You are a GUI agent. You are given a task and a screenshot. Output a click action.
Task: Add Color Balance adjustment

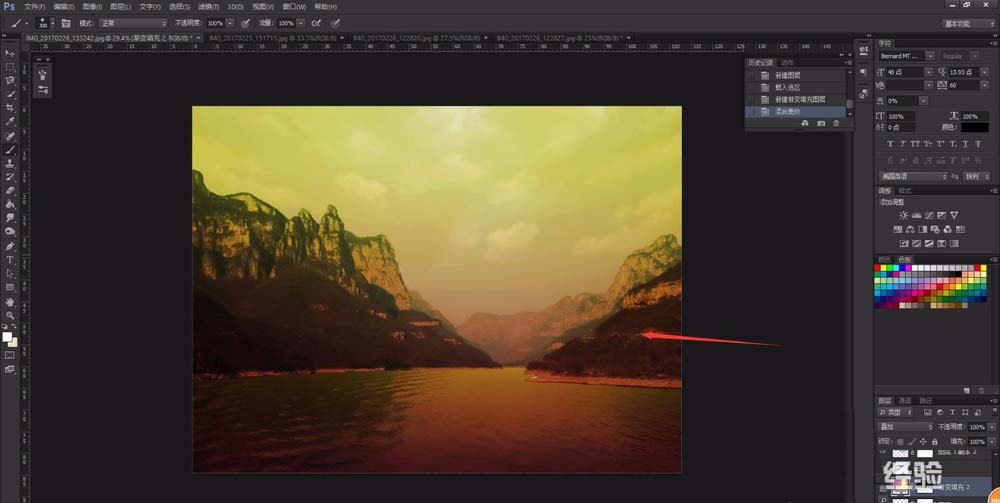point(910,230)
